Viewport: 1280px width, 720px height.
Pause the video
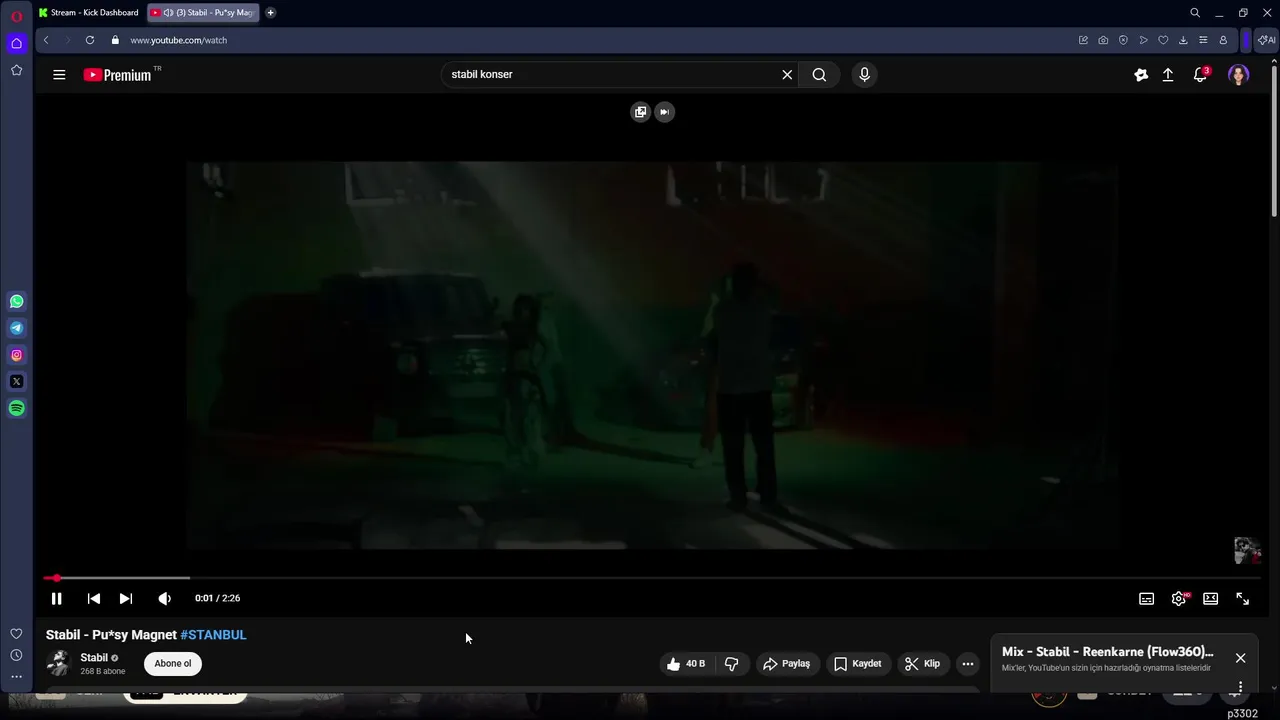pos(56,598)
